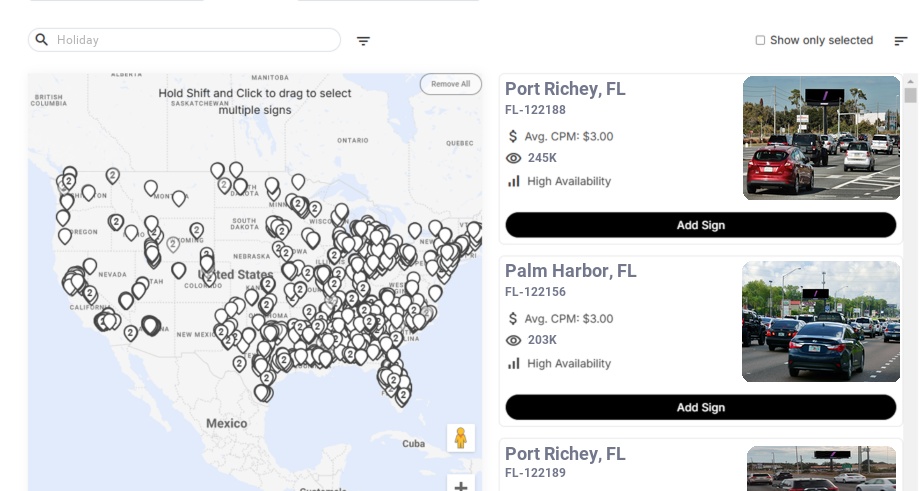Click Remove All button on map
The height and width of the screenshot is (491, 920).
click(x=450, y=84)
